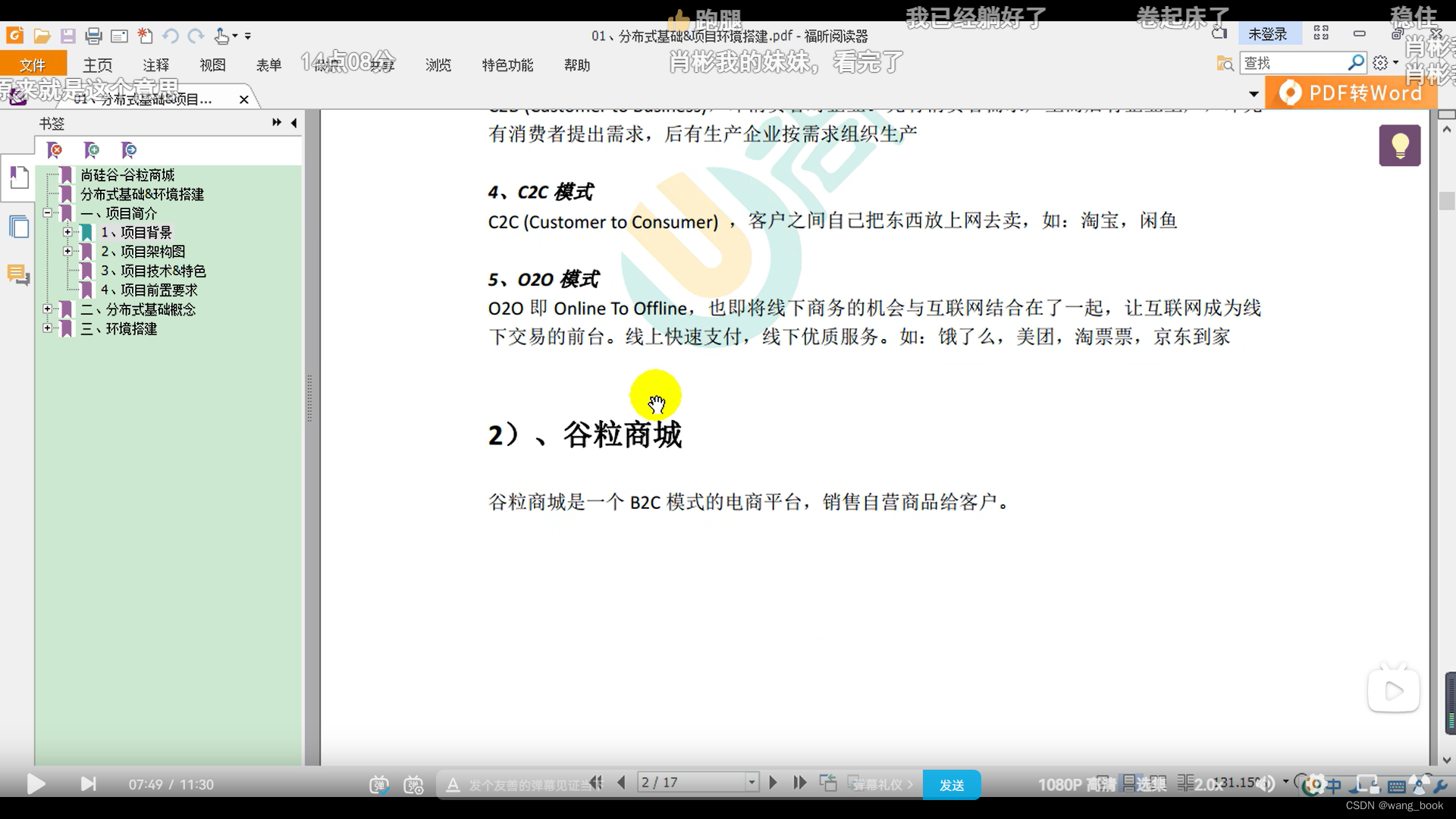This screenshot has width=1456, height=819.
Task: Expand the 二、分布式基础概念 bookmark node
Action: 48,309
